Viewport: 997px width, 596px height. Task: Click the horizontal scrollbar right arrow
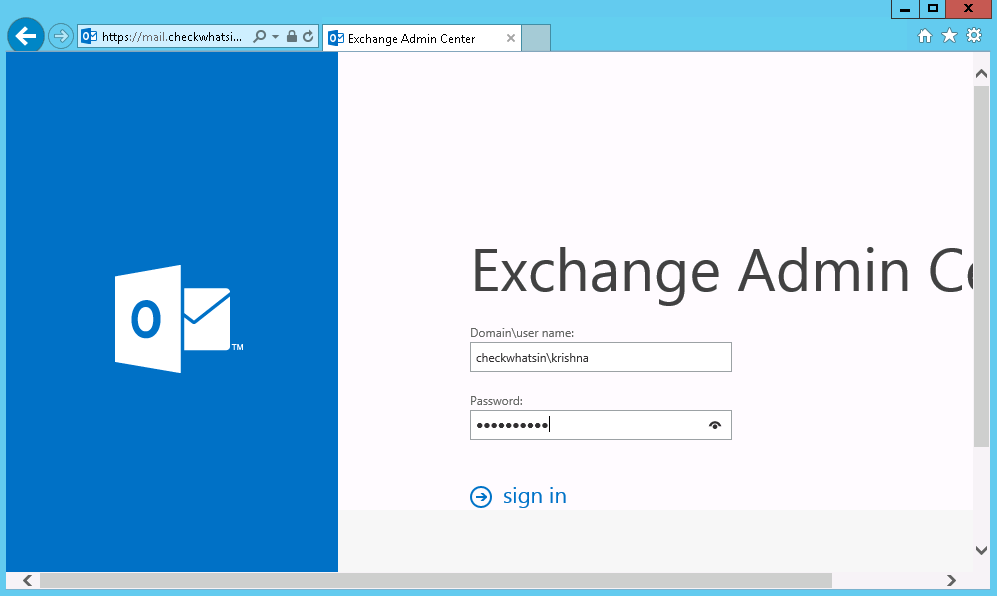coord(951,580)
